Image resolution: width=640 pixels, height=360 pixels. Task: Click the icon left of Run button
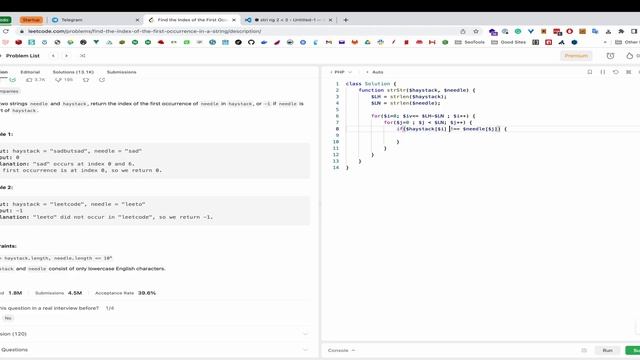584,350
